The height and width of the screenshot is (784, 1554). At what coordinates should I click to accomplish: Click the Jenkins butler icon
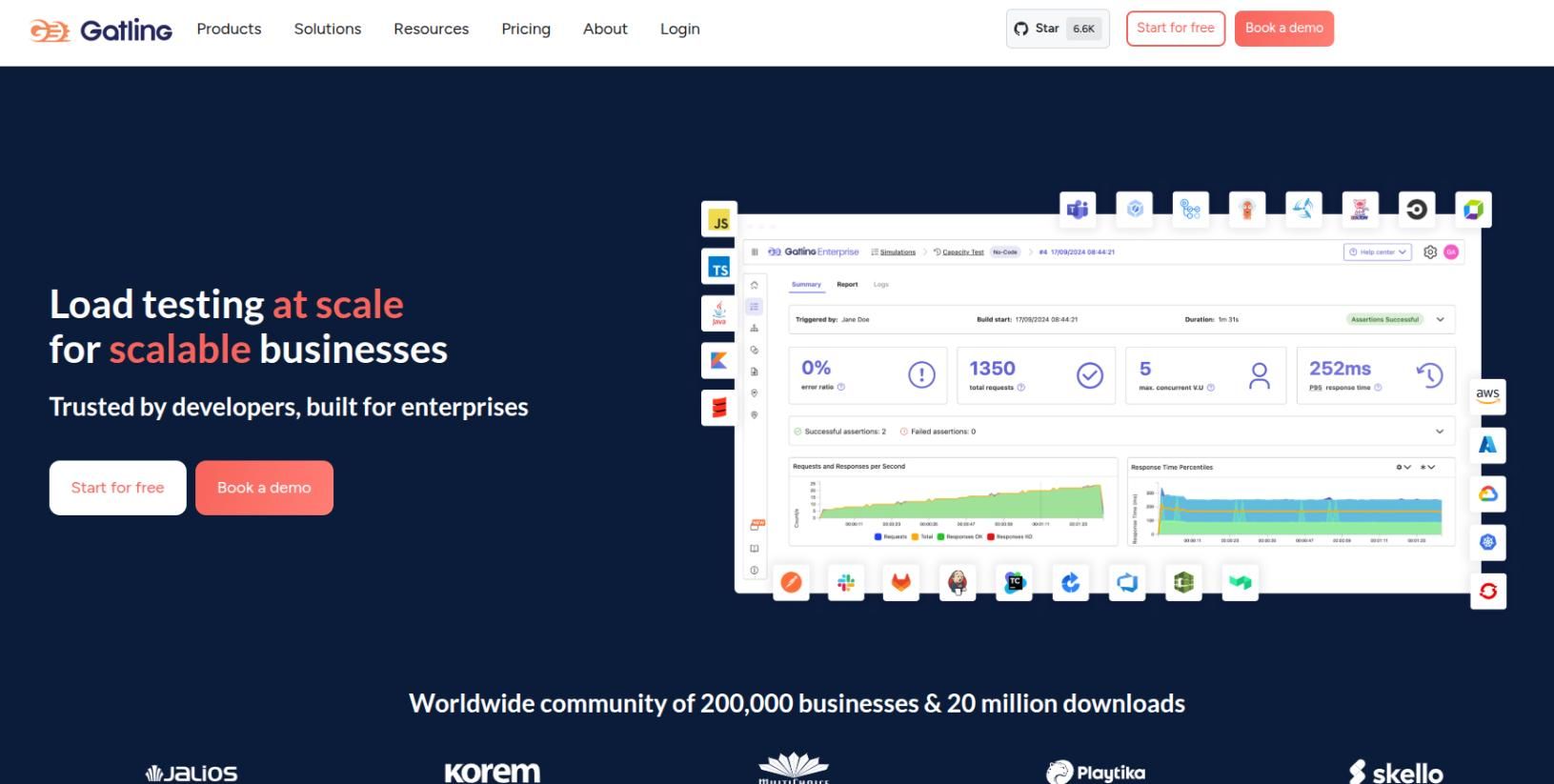point(958,582)
